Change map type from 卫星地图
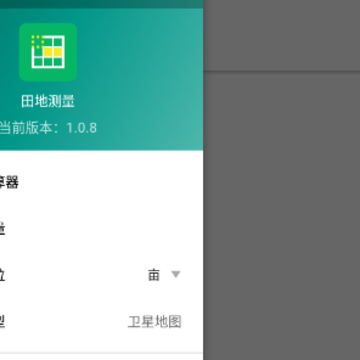The image size is (360, 360). click(x=155, y=322)
